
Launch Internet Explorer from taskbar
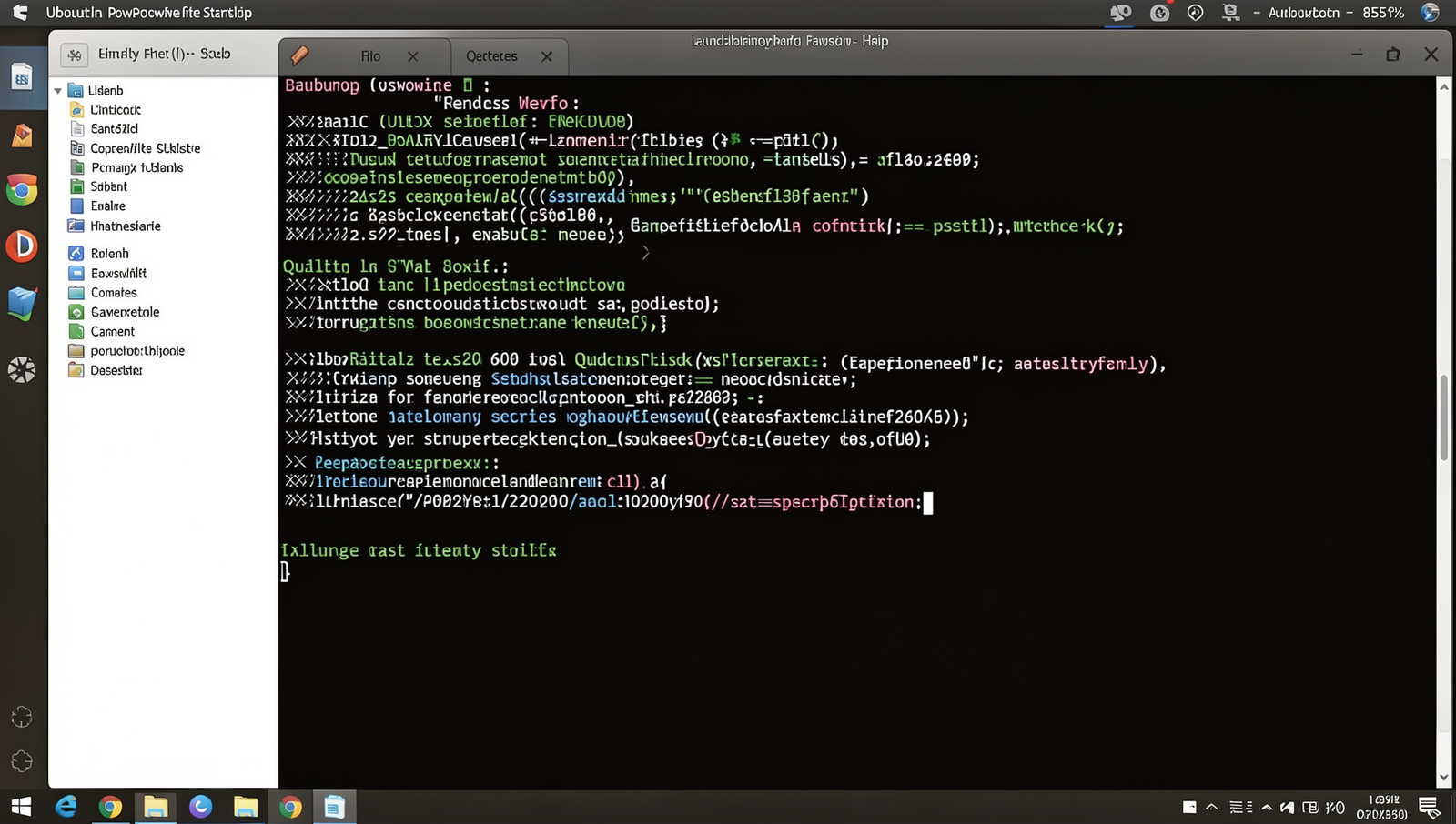point(66,807)
